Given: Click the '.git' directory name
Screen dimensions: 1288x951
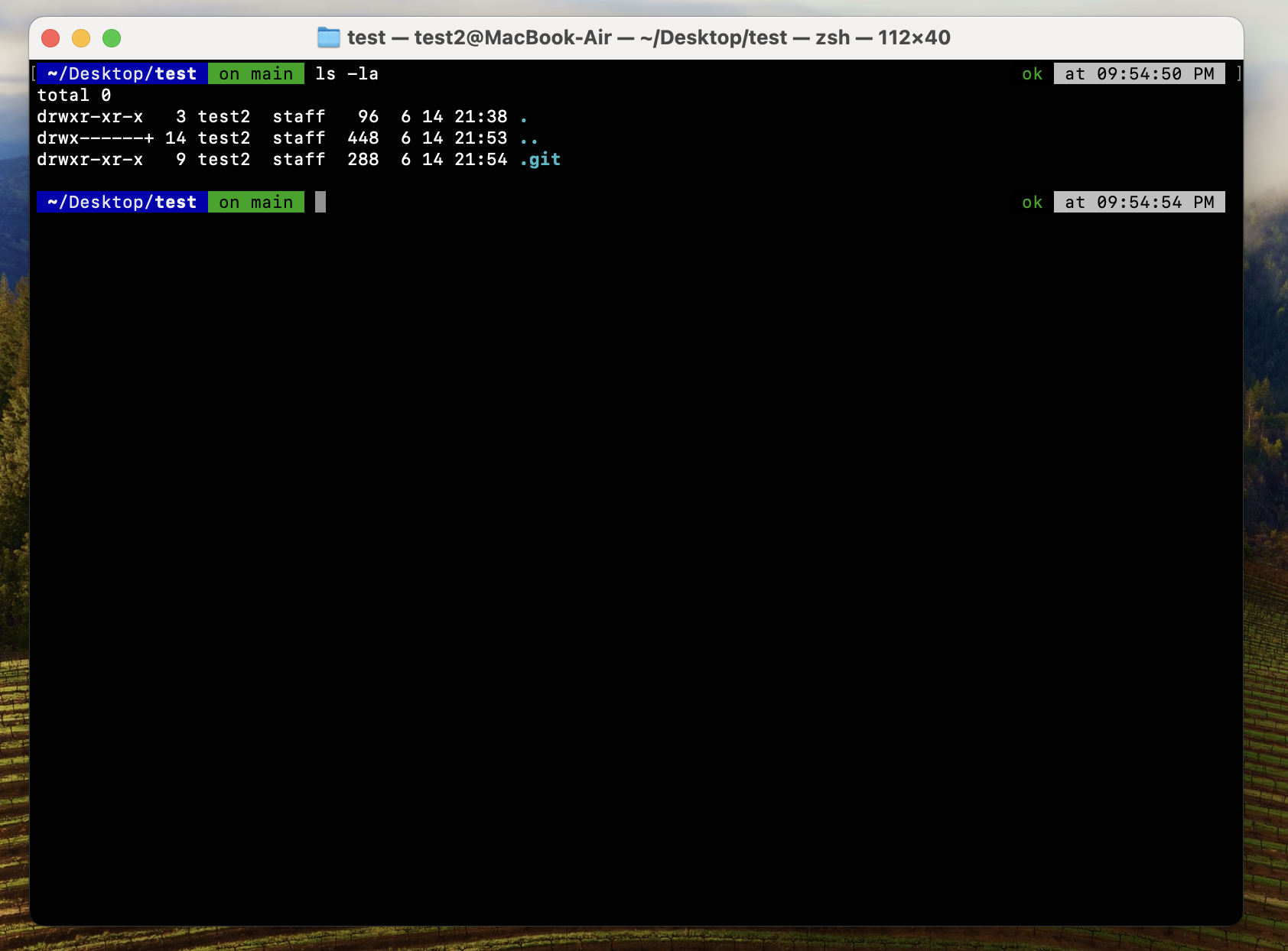Looking at the screenshot, I should [540, 160].
